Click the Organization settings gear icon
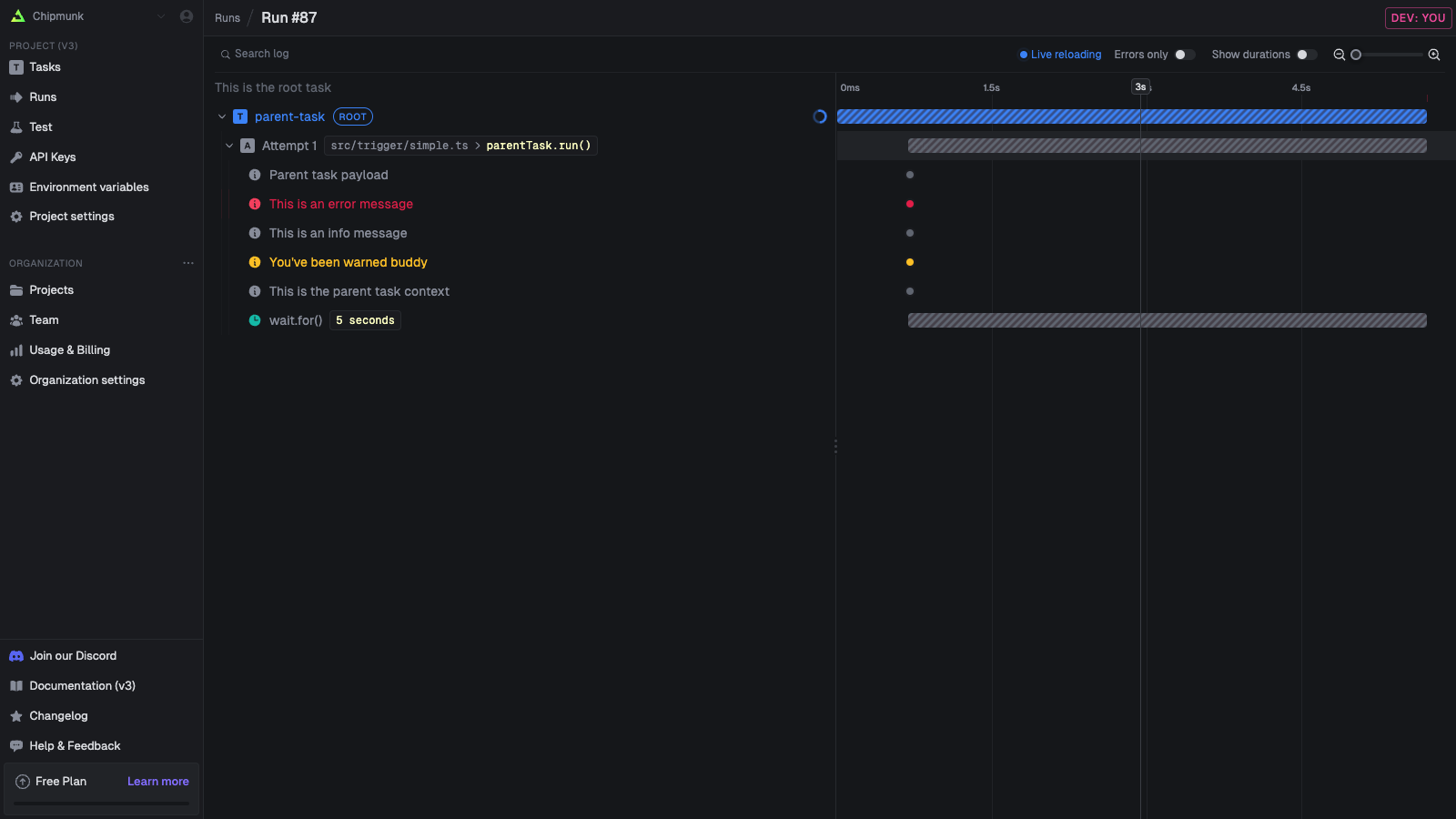 coord(16,380)
